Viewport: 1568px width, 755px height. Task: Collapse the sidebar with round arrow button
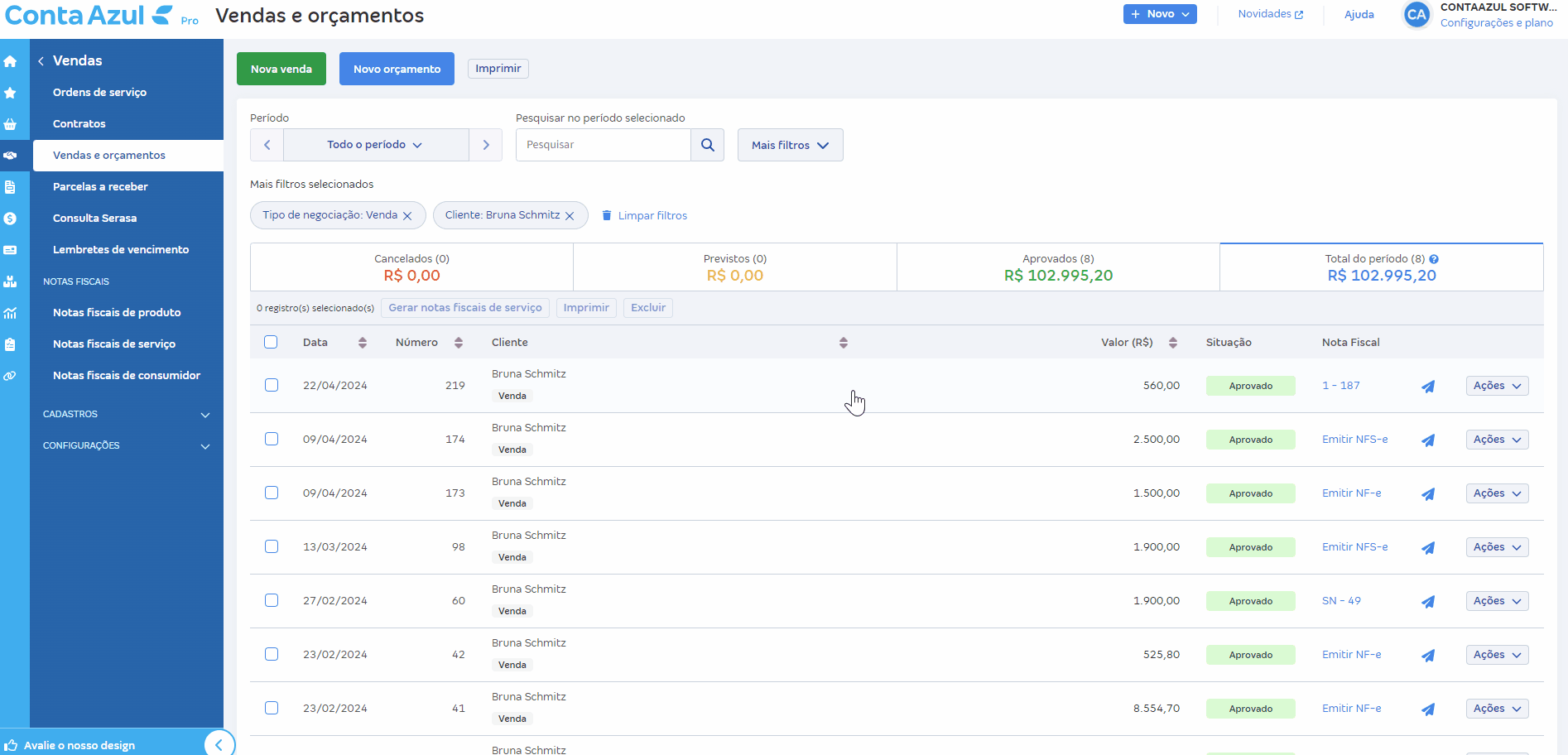219,744
